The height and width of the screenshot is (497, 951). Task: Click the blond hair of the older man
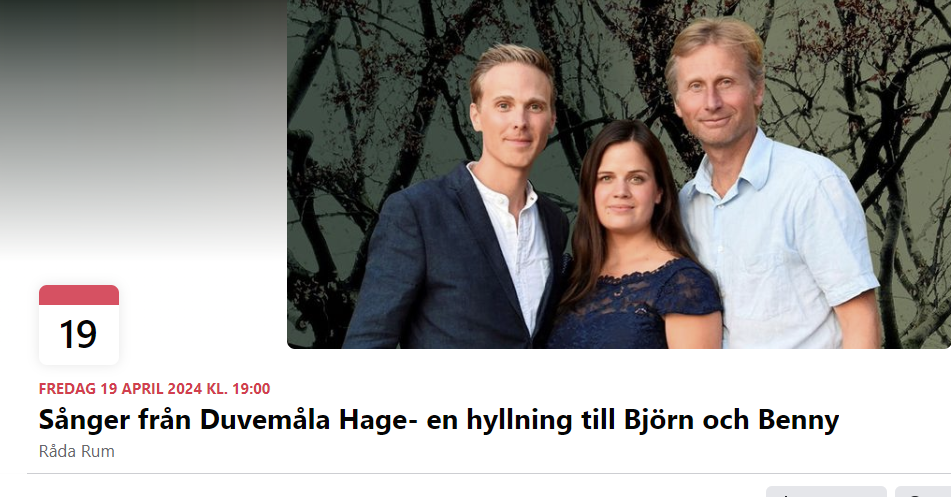pos(716,42)
